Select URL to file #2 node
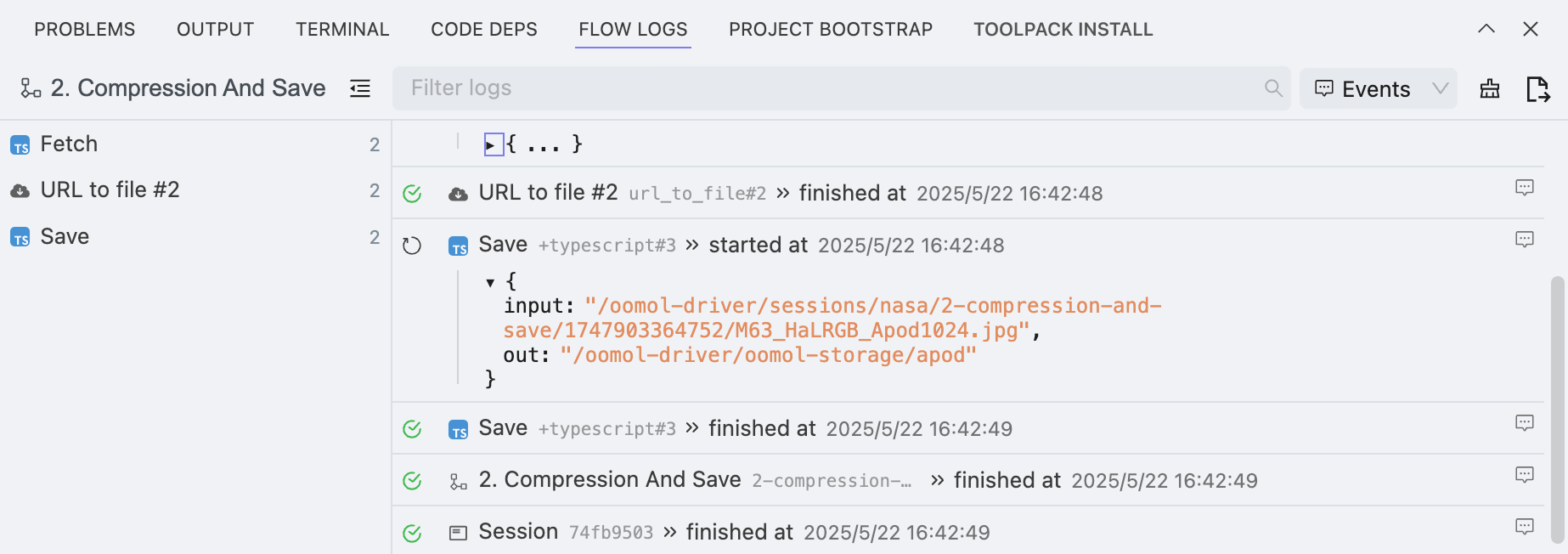 pos(110,190)
